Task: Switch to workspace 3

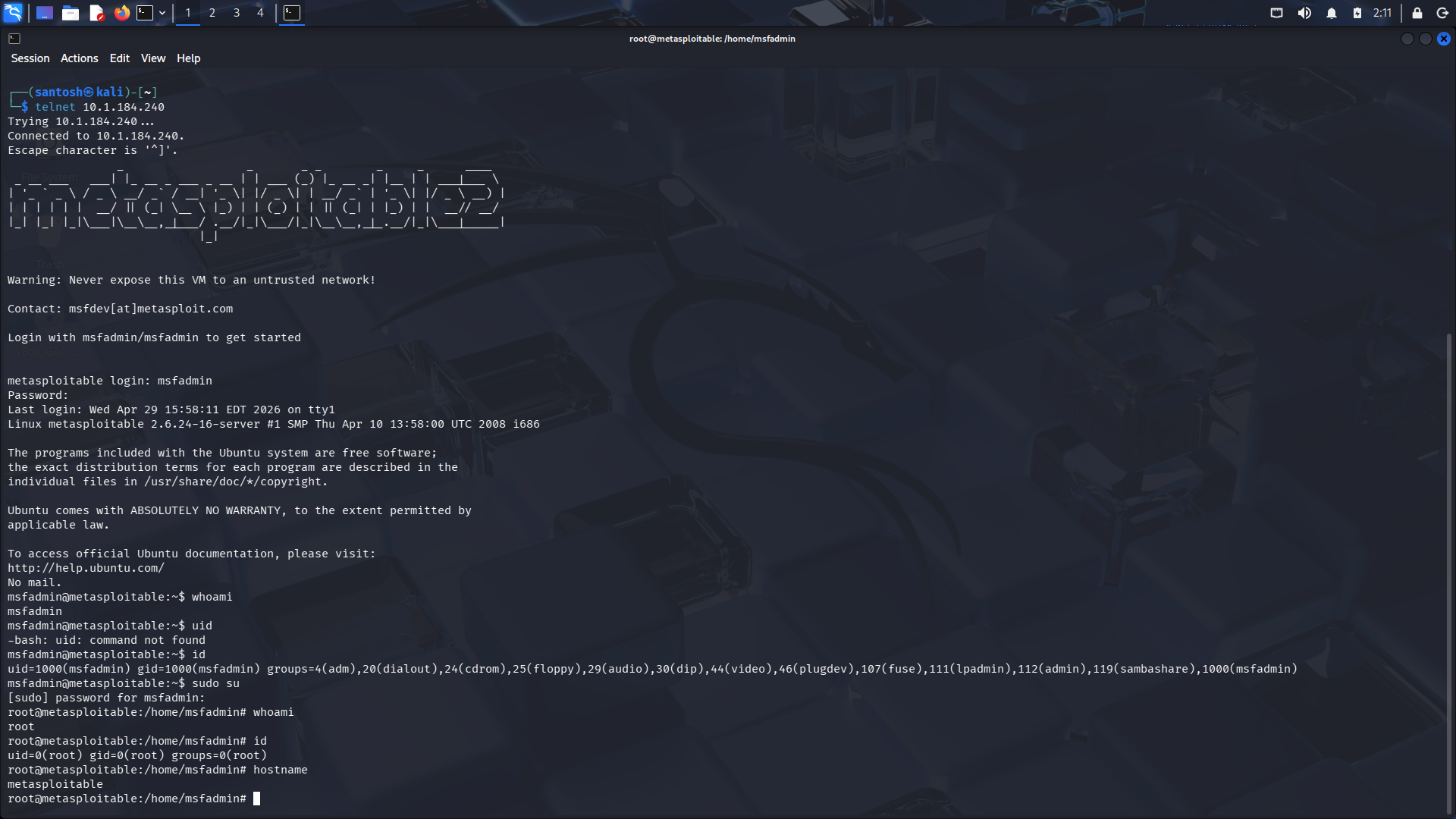Action: pyautogui.click(x=237, y=13)
